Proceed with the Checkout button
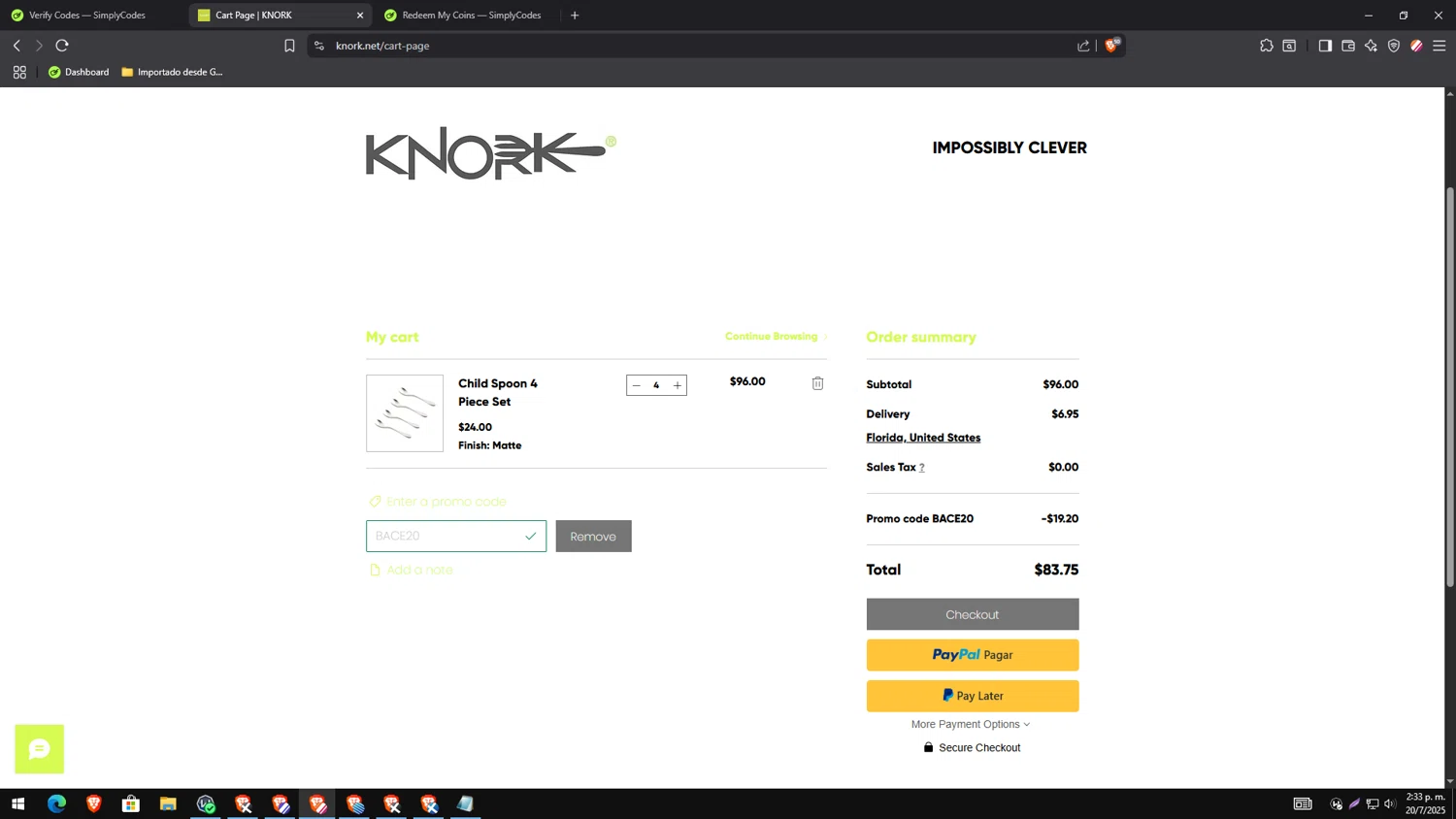Screen dimensions: 1456x819 point(973,614)
